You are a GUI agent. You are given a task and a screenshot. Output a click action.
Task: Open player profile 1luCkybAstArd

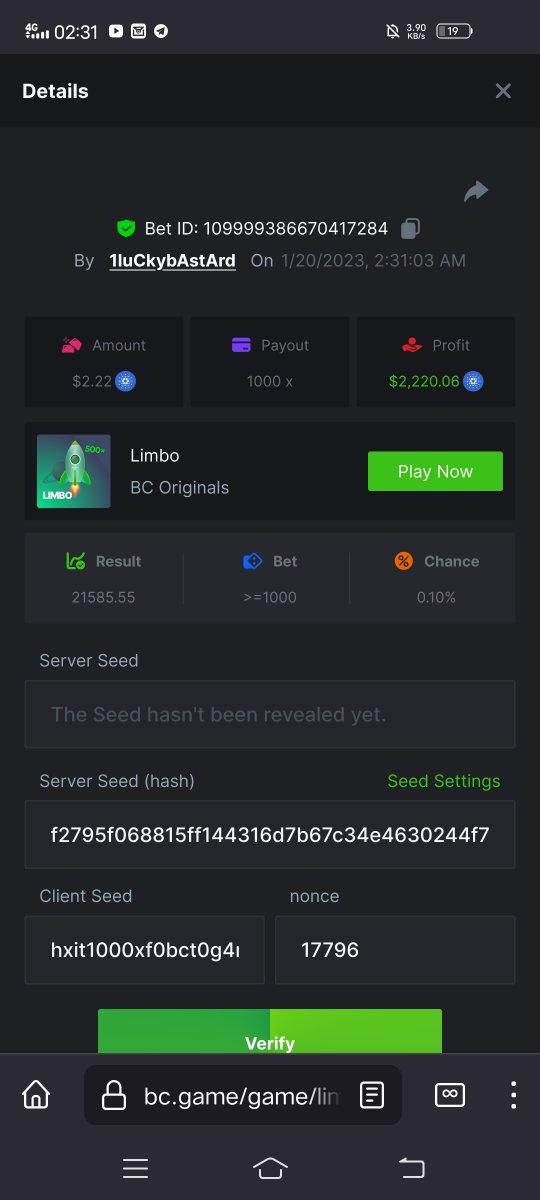point(173,261)
